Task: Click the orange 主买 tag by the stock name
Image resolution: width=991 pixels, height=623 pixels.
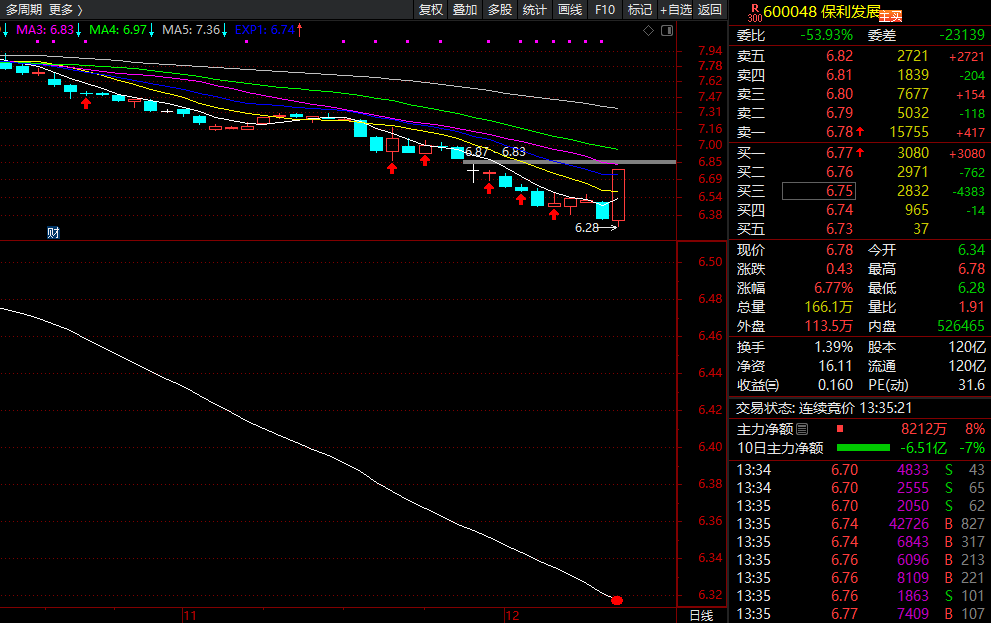Action: [890, 16]
